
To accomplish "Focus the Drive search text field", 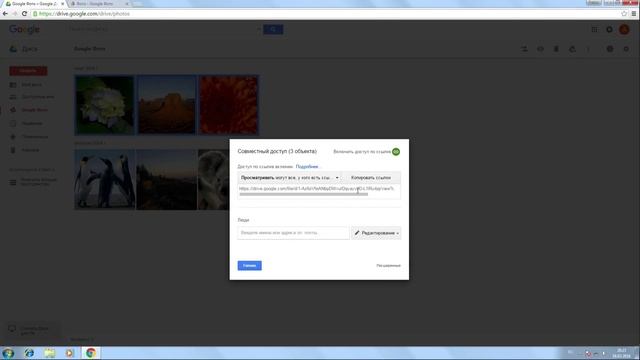I will pos(162,29).
